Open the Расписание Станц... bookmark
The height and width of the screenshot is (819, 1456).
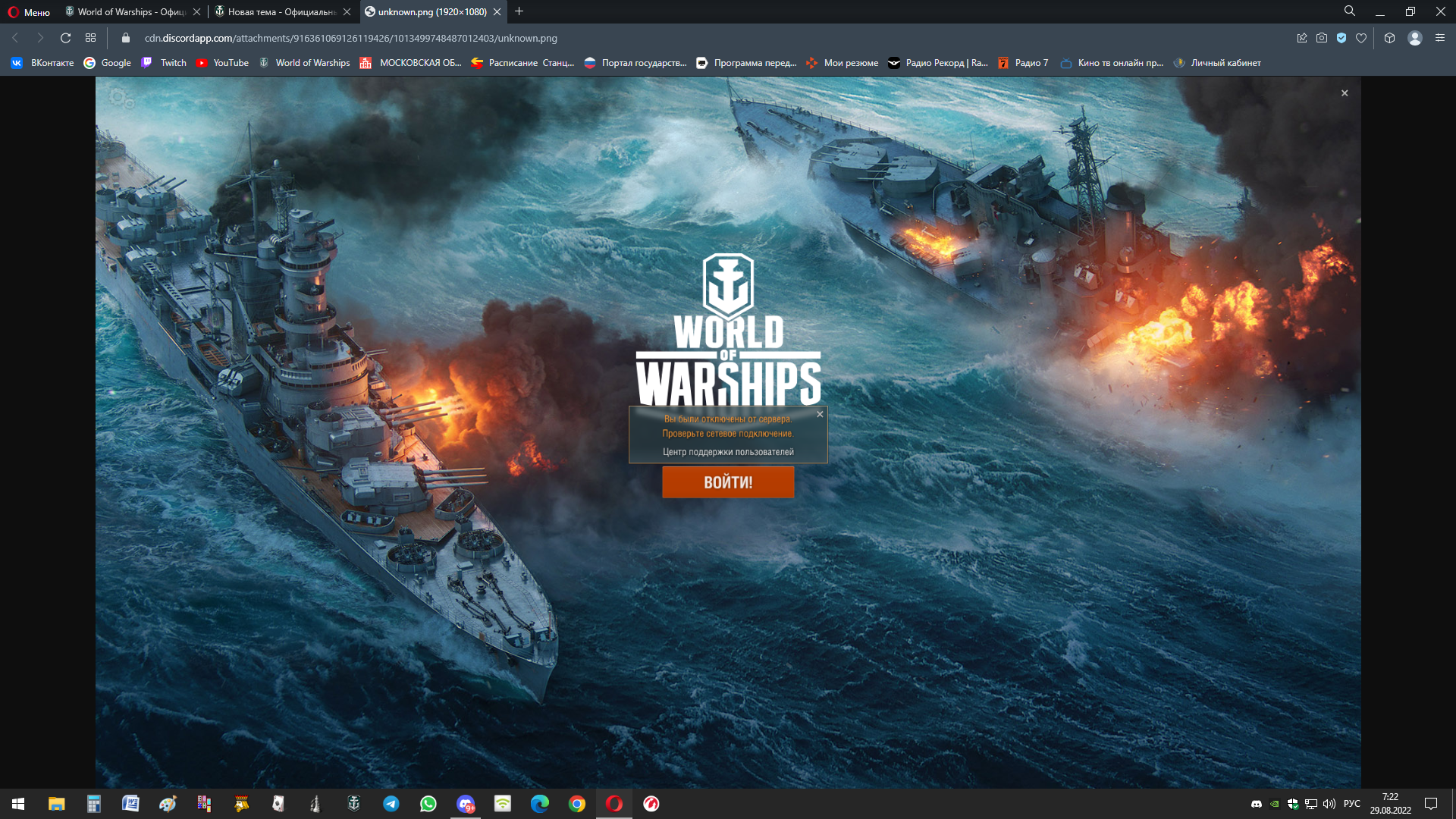click(x=522, y=63)
